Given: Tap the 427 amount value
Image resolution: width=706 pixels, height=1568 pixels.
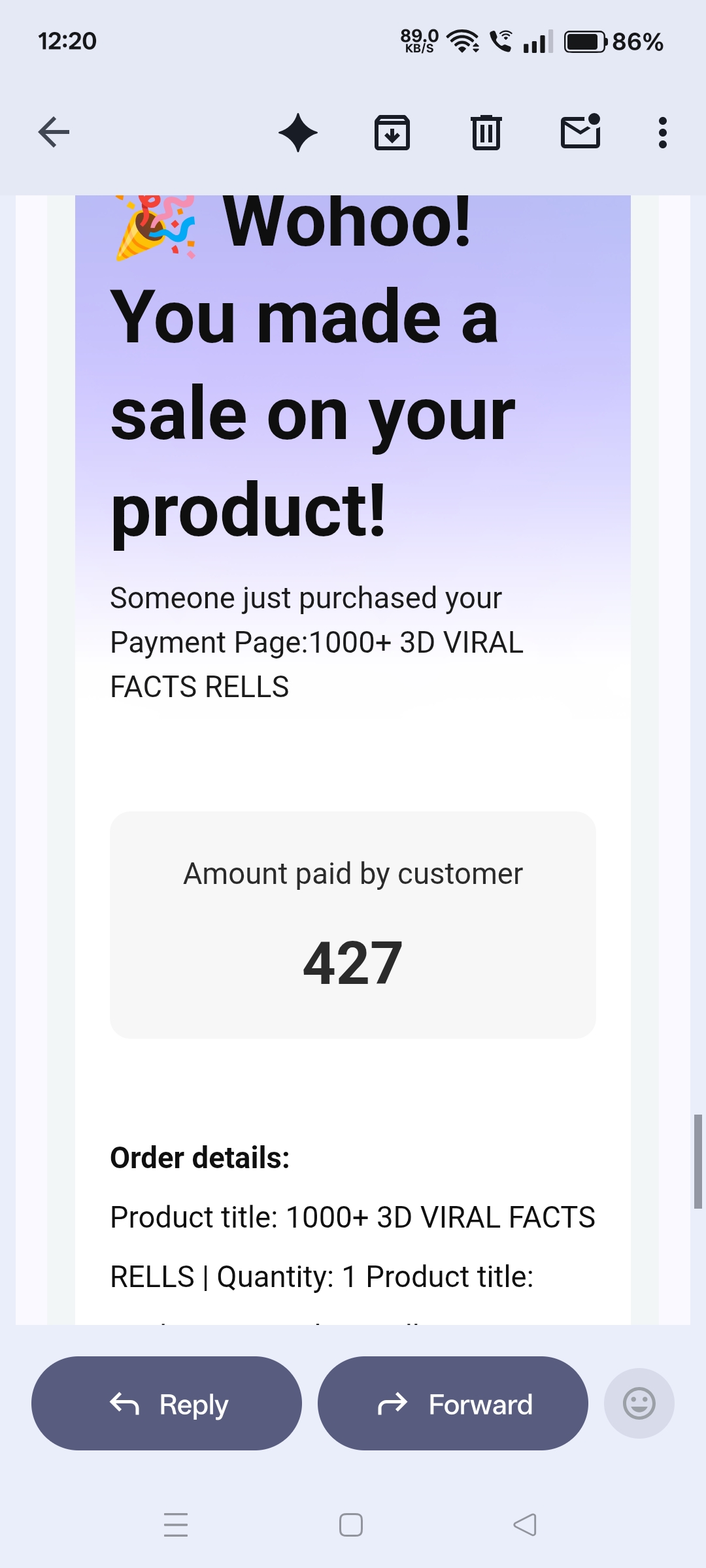Looking at the screenshot, I should 353,963.
